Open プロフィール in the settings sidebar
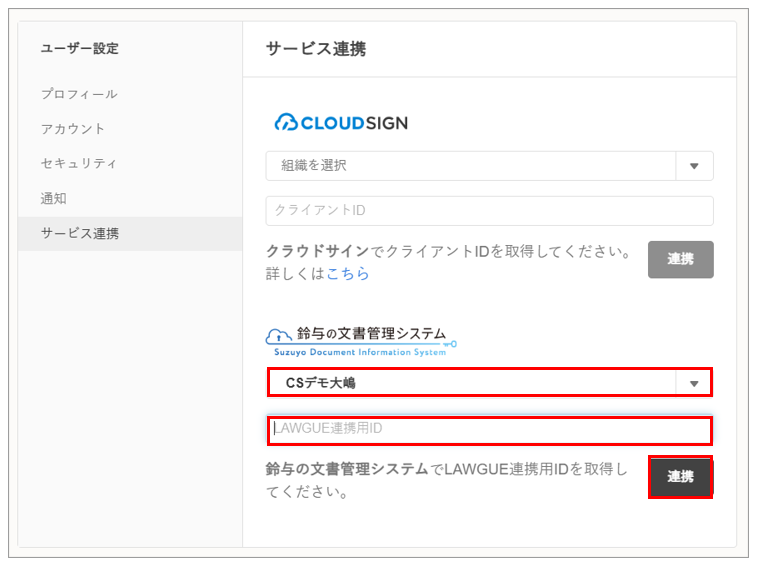The height and width of the screenshot is (569, 759). point(79,94)
